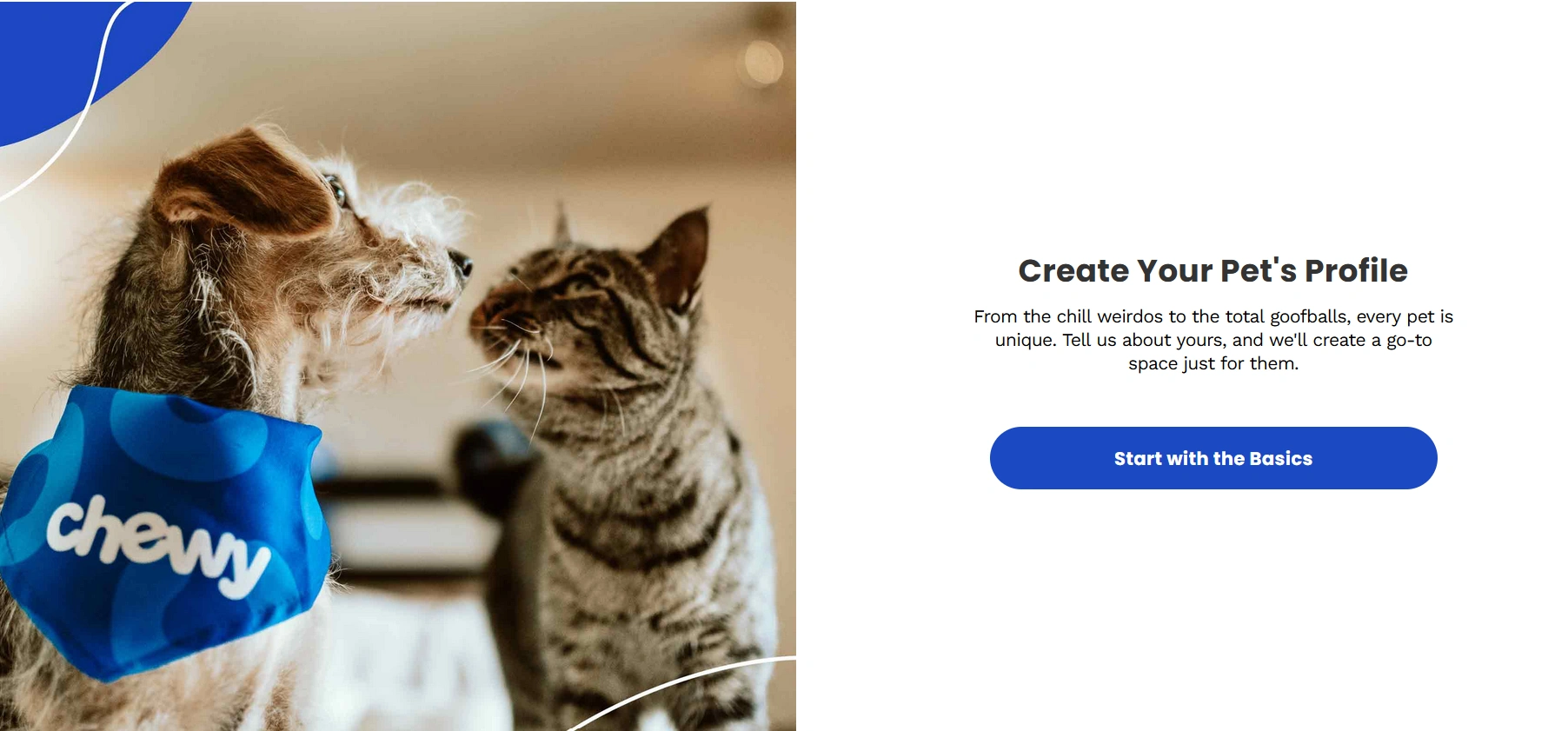Click the Chewy logo on the bandana
Image resolution: width=1568 pixels, height=731 pixels.
[x=158, y=546]
